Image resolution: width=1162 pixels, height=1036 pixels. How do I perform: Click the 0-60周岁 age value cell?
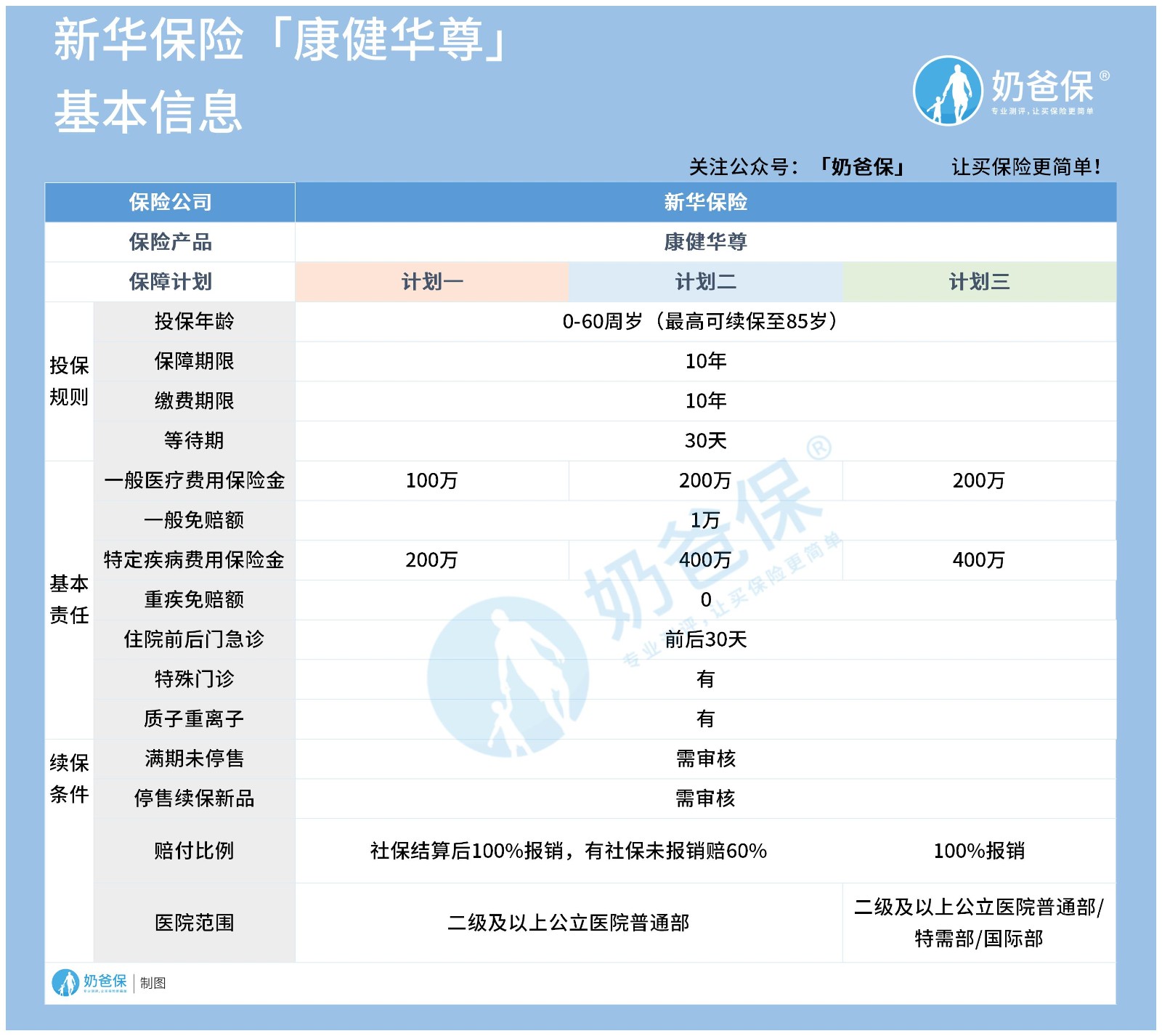coord(705,321)
